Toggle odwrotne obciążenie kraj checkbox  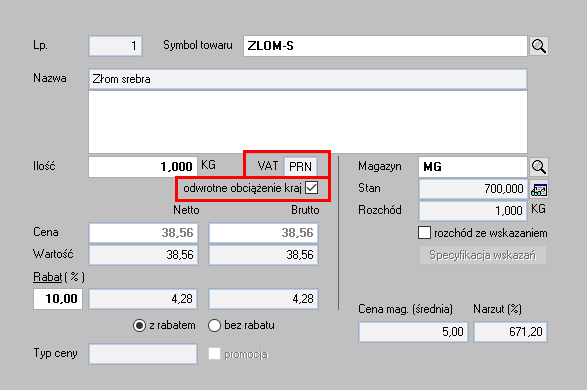[x=311, y=188]
